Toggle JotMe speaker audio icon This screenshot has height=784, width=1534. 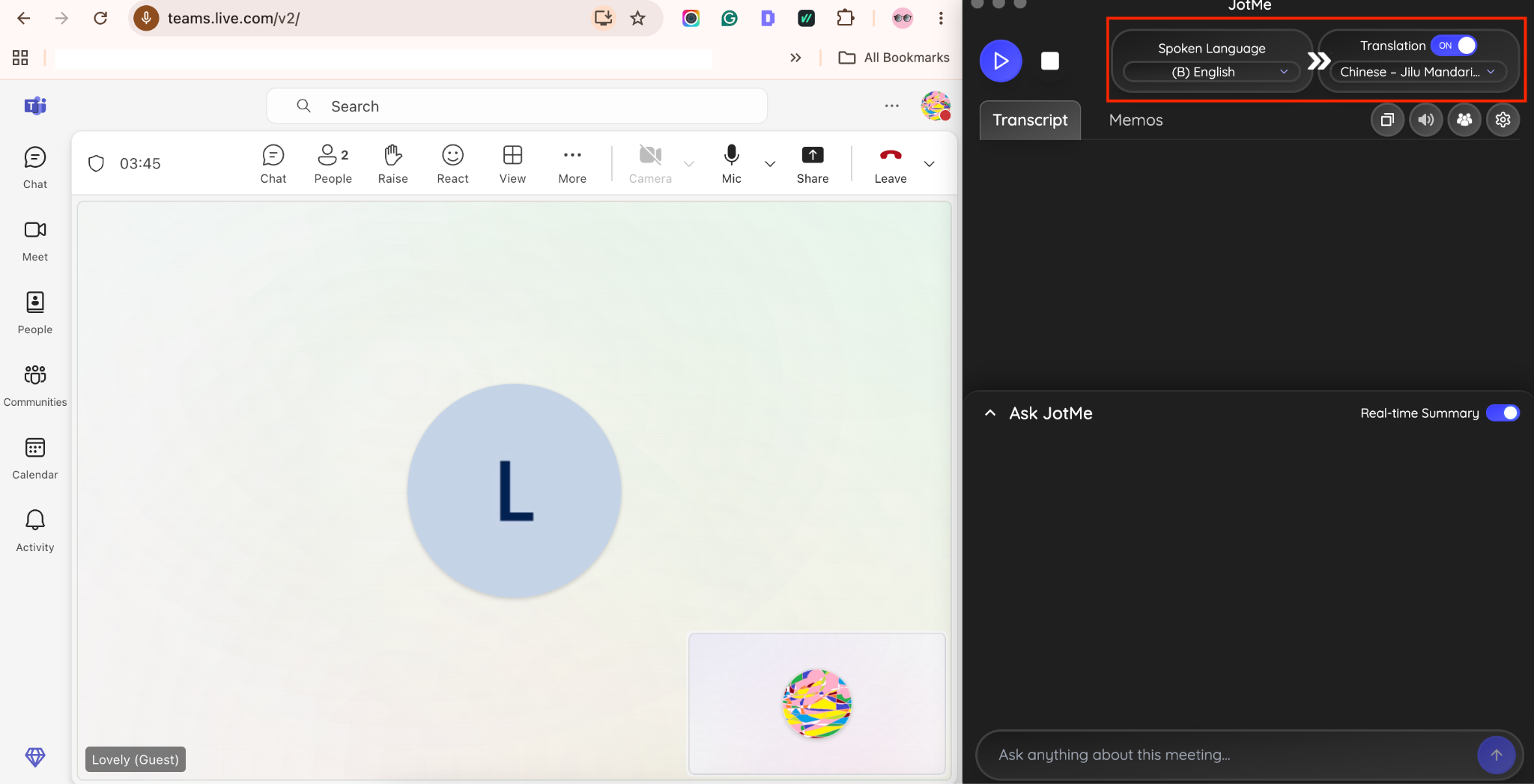1426,120
